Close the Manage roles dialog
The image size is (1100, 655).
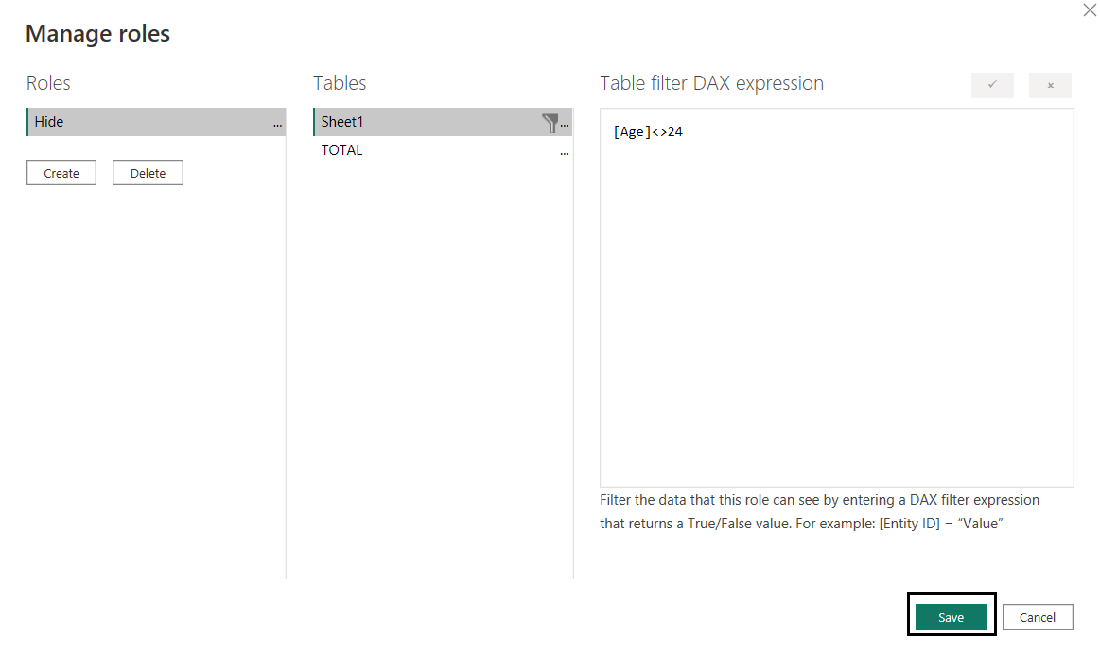[x=1090, y=10]
